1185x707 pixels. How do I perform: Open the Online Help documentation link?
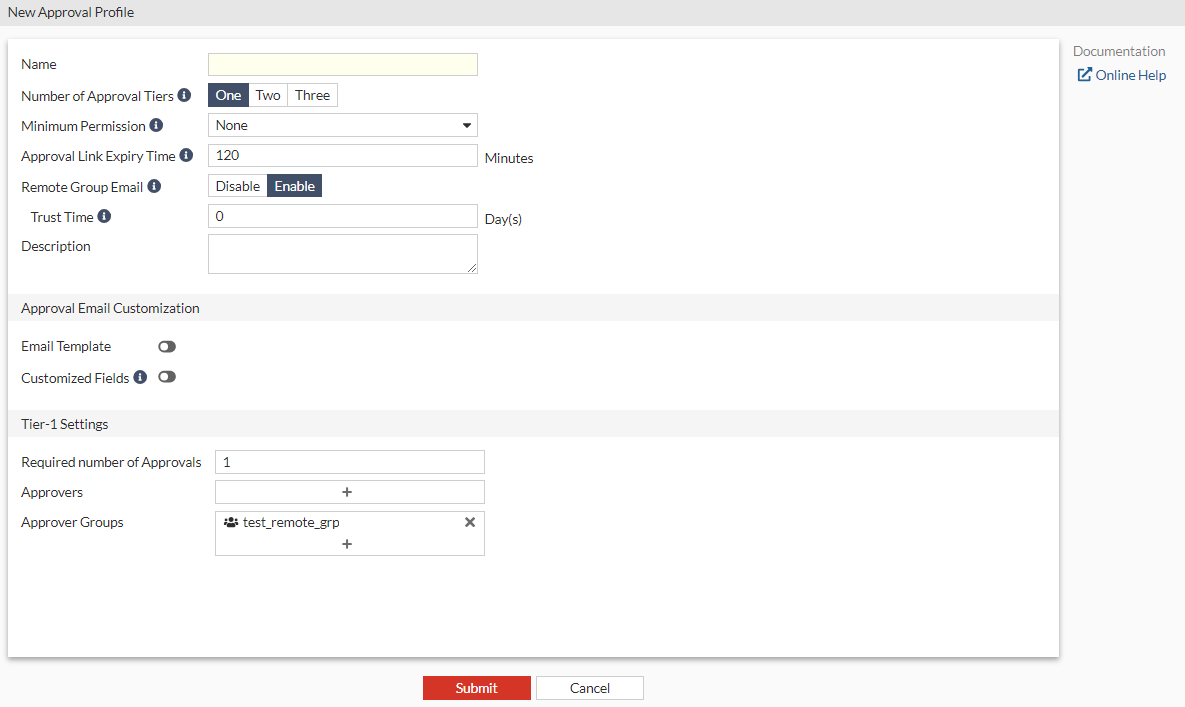[x=1128, y=74]
